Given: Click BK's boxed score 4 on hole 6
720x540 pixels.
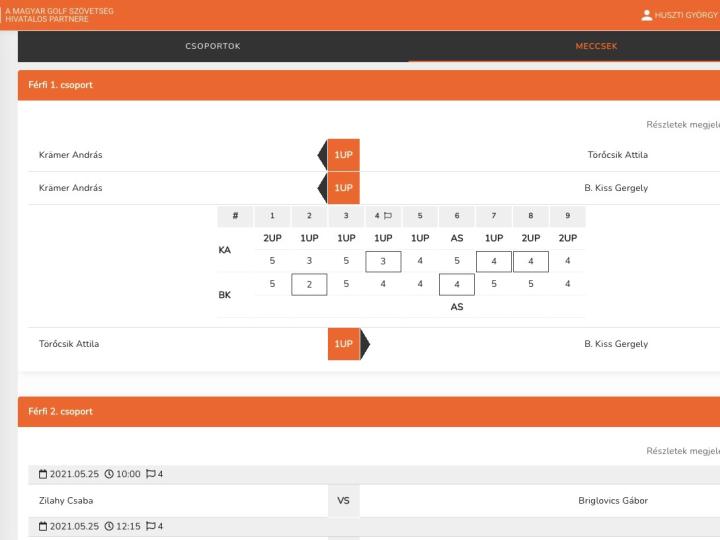Looking at the screenshot, I should click(x=457, y=285).
